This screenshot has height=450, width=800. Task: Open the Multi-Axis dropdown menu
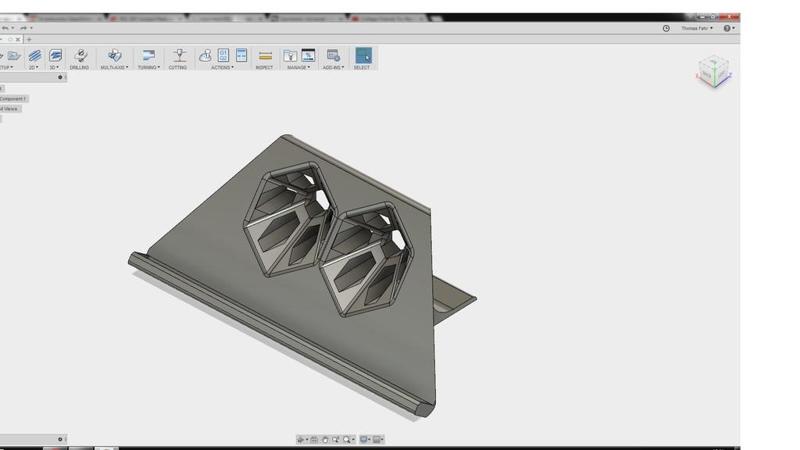click(114, 68)
